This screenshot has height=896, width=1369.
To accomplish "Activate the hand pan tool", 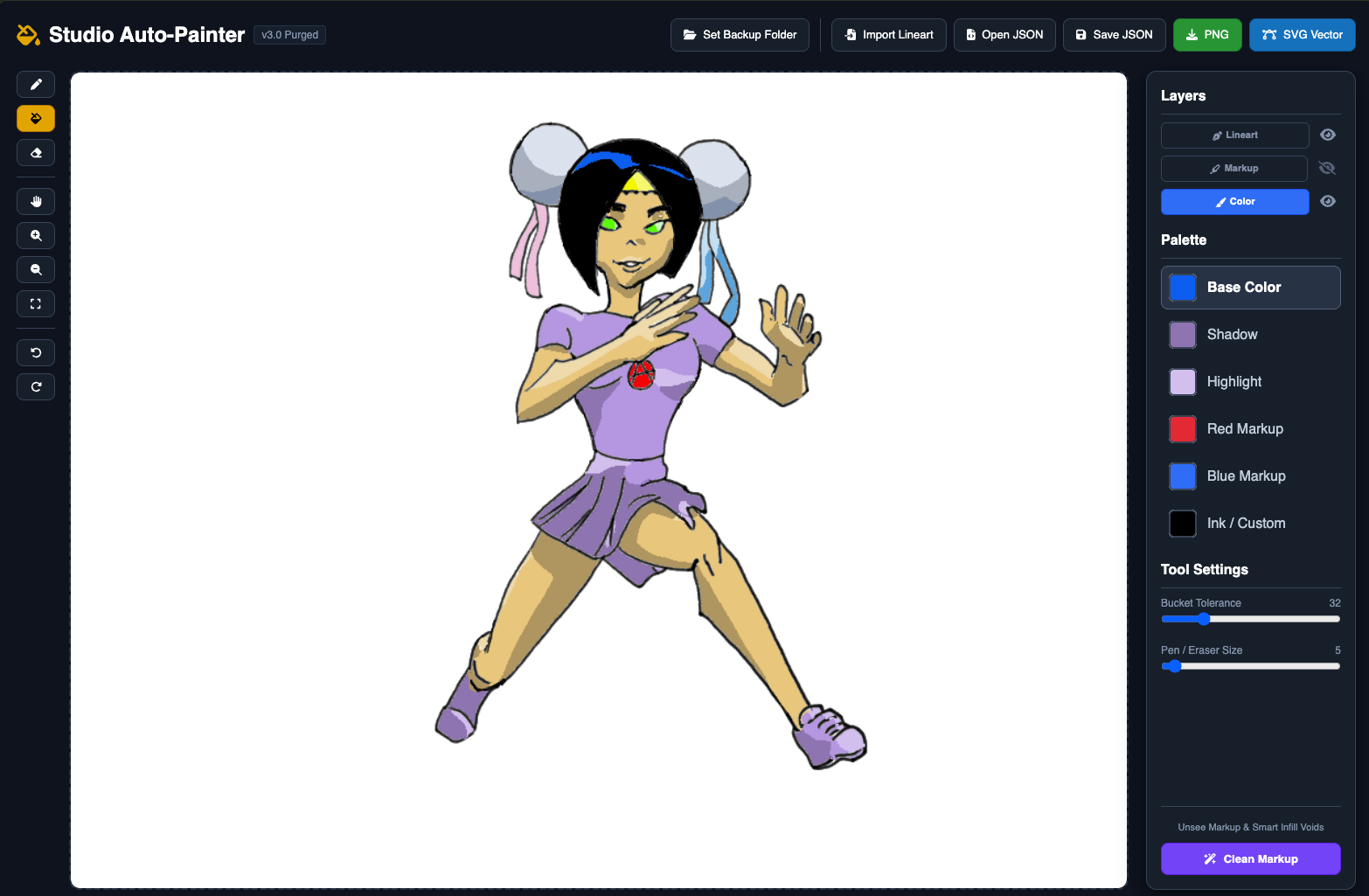I will click(x=36, y=202).
